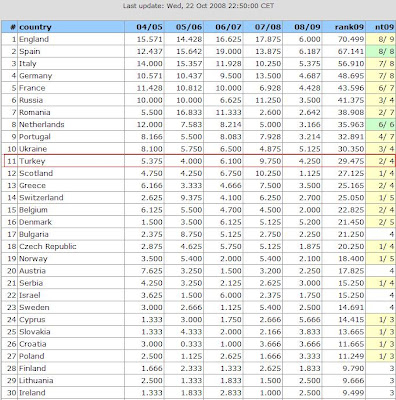Select the Sweden country name

(34, 307)
